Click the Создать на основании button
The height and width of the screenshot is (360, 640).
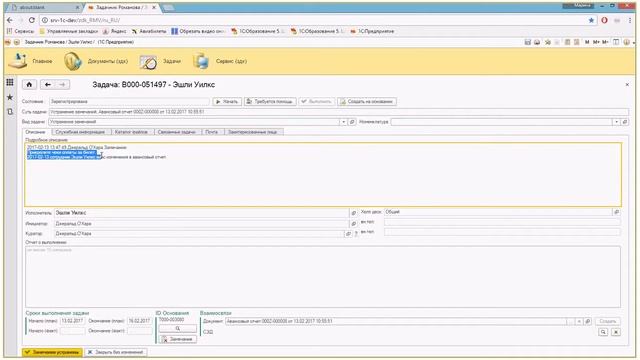(367, 101)
